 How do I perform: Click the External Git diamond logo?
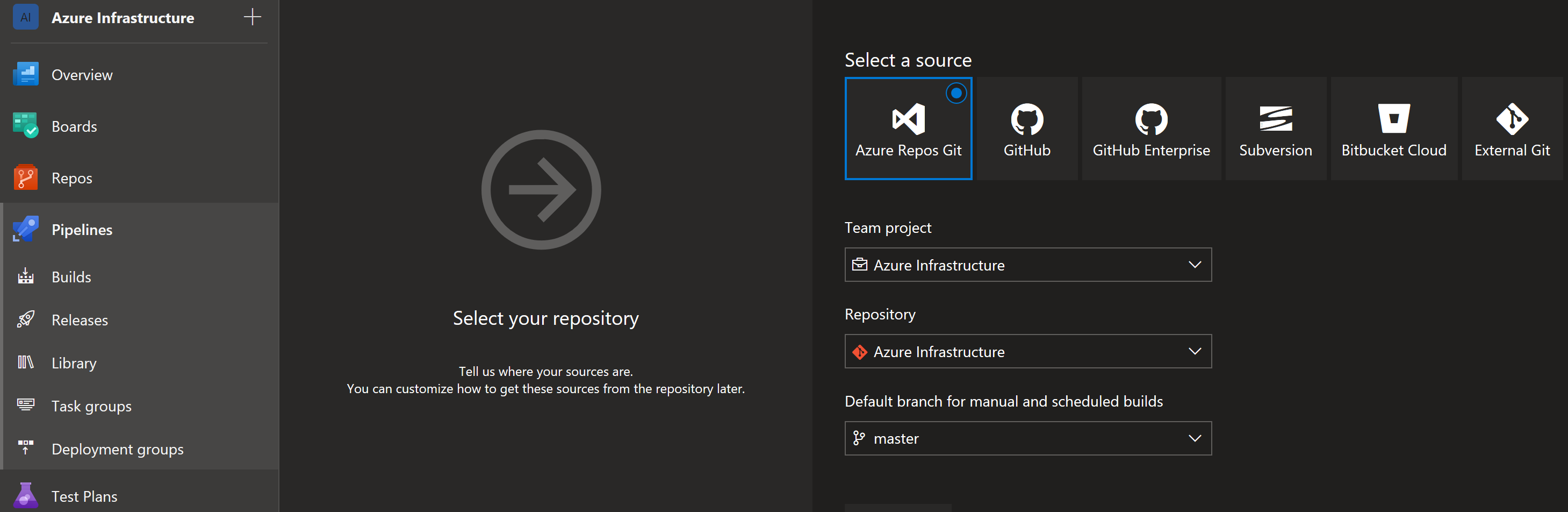pyautogui.click(x=1512, y=119)
